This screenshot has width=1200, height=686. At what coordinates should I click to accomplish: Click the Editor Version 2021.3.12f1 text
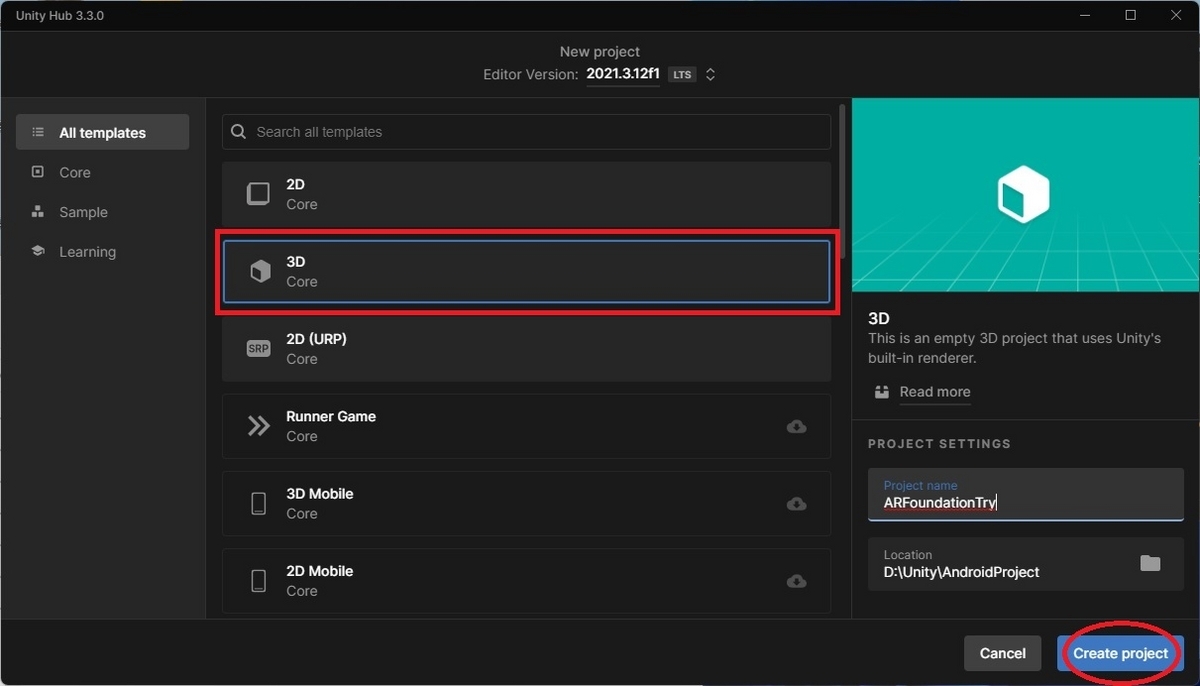pyautogui.click(x=623, y=74)
